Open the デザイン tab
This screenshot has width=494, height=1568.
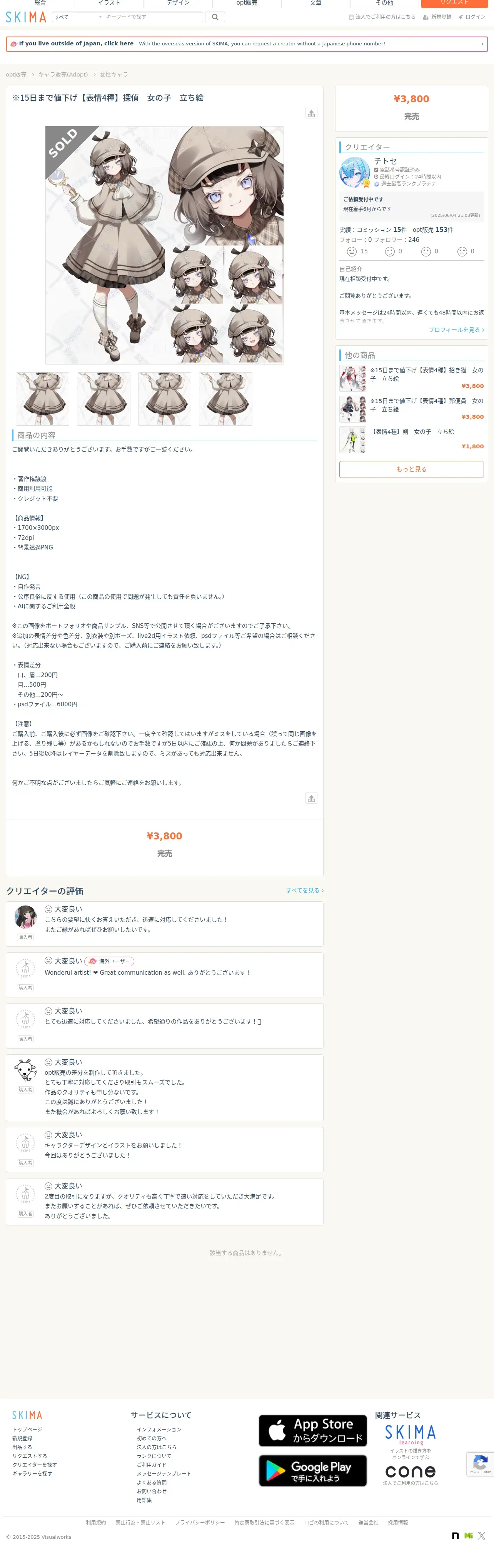178,3
